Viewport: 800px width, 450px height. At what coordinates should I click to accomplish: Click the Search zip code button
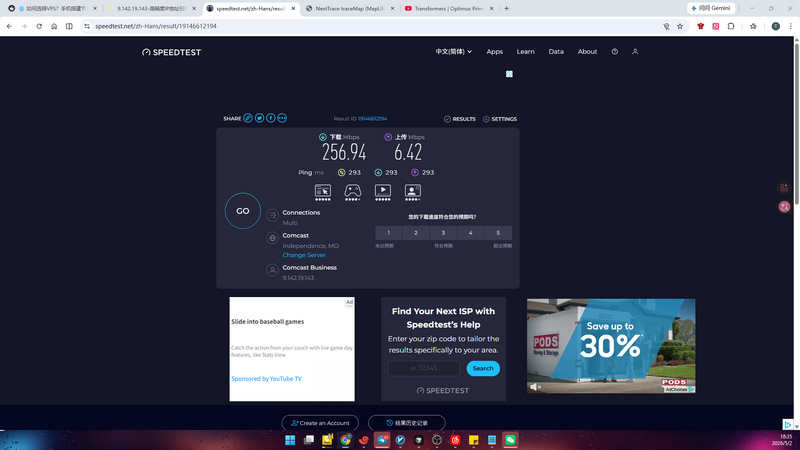pos(483,368)
